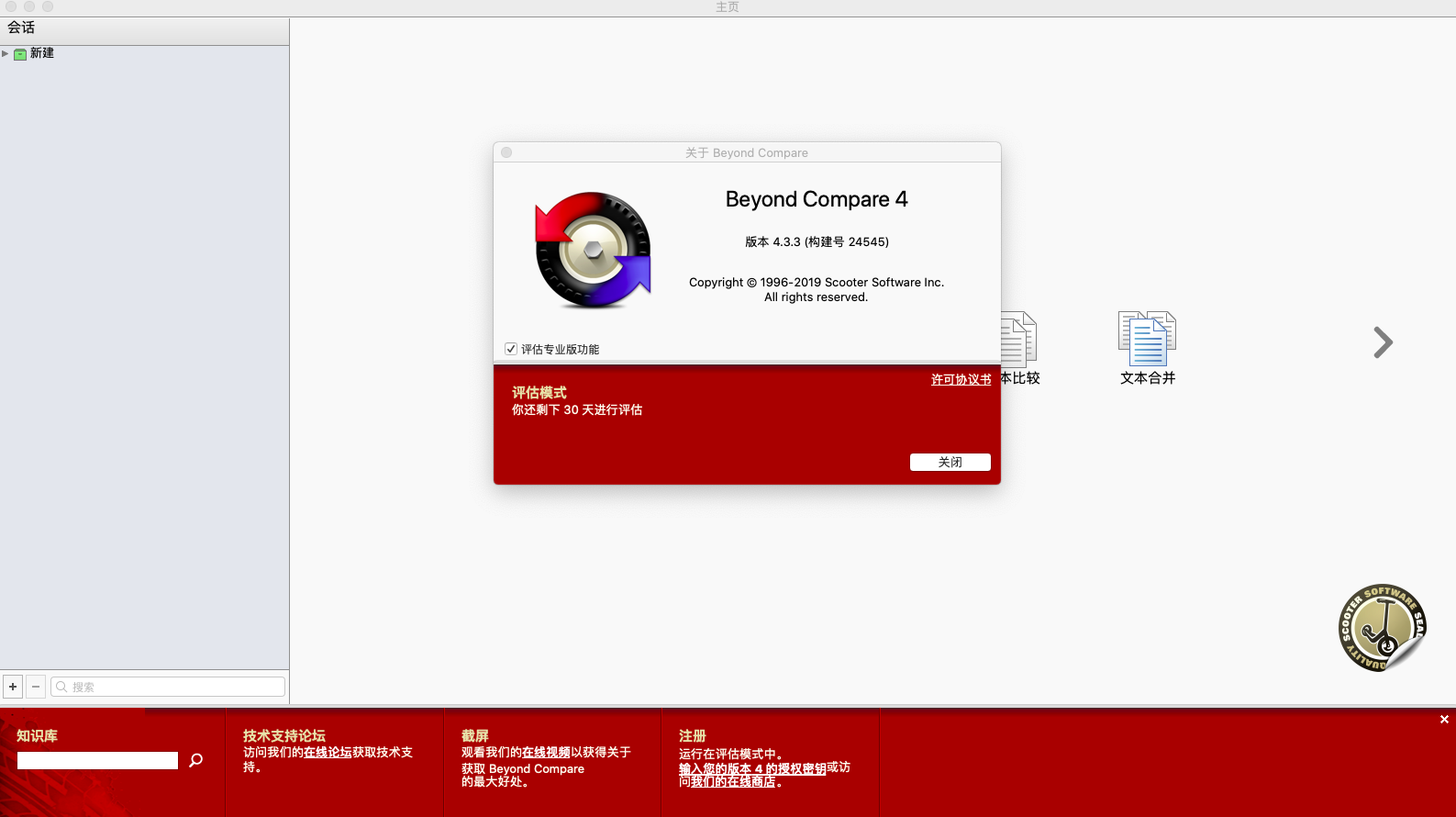Image resolution: width=1456 pixels, height=817 pixels.
Task: Click the version text 版本 4.3.3 (构建号 24545)
Action: pos(817,241)
